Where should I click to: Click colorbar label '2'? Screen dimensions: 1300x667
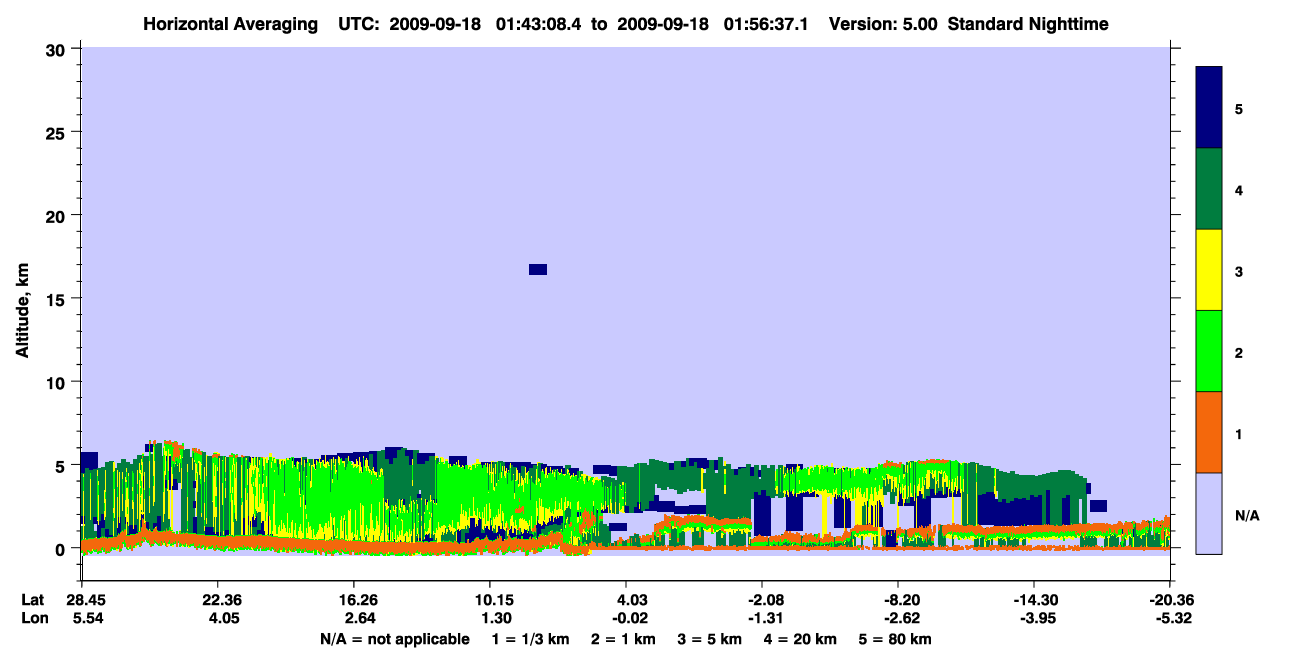pyautogui.click(x=1239, y=353)
